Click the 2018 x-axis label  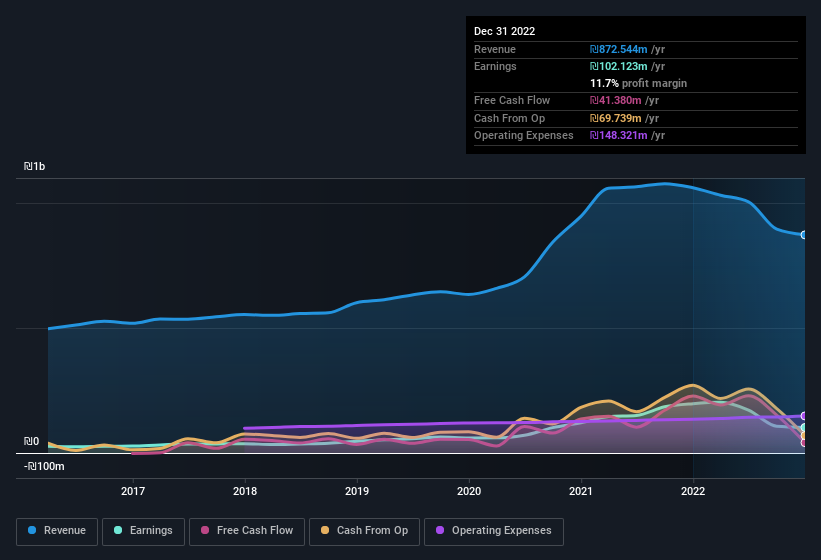click(x=245, y=491)
